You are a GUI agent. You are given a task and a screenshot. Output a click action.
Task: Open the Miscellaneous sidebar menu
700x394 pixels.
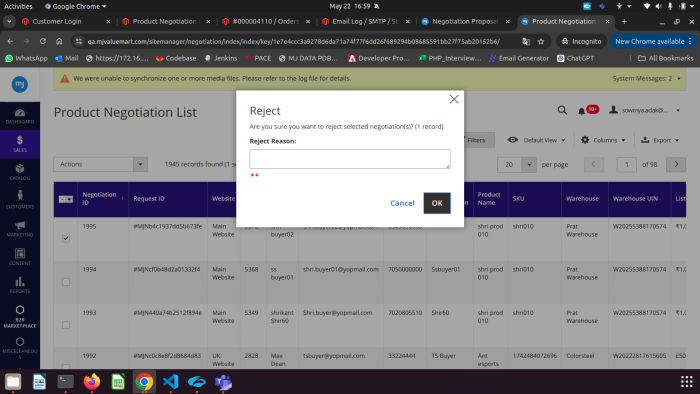pos(20,348)
